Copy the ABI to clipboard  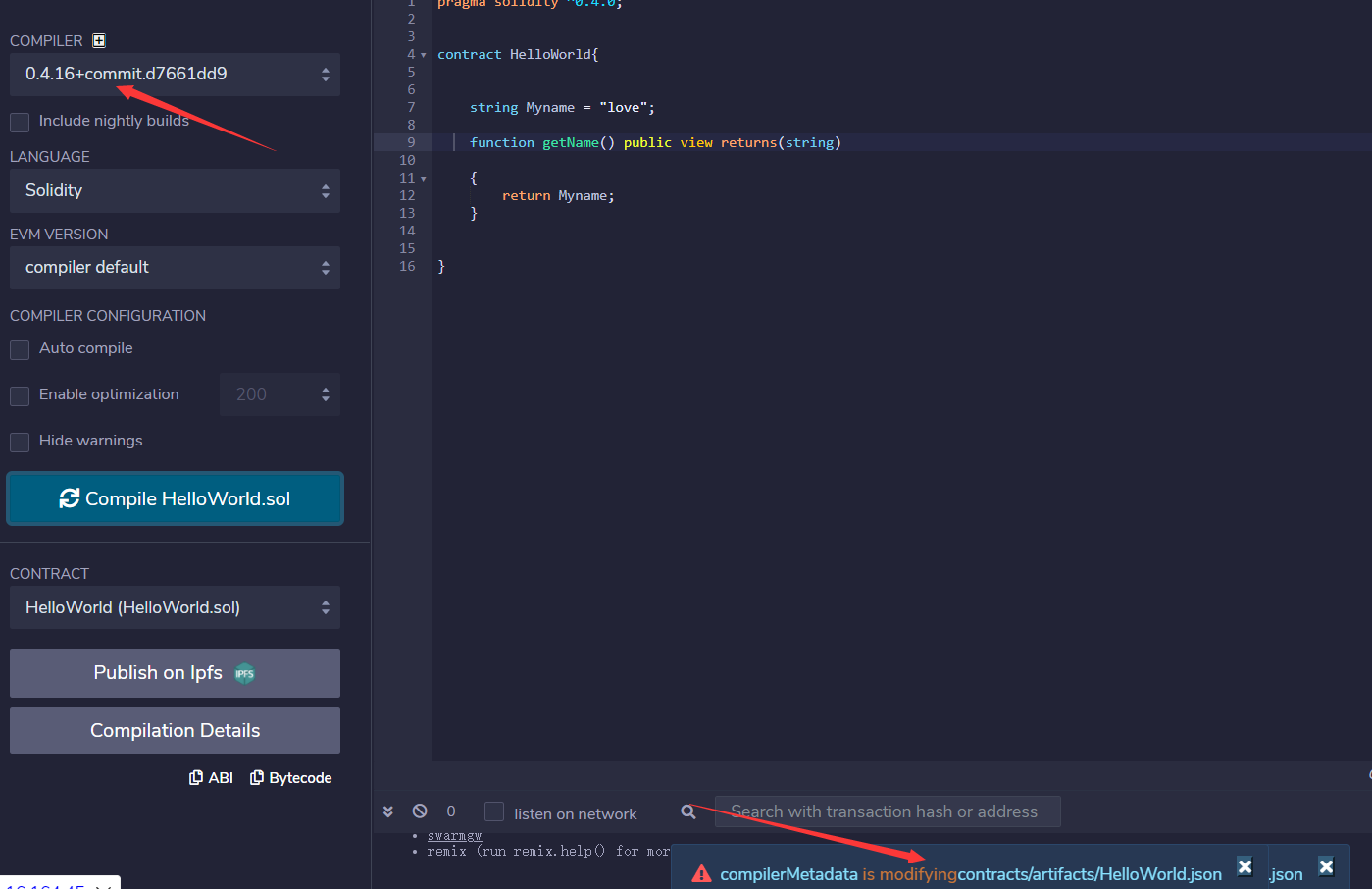coord(211,777)
